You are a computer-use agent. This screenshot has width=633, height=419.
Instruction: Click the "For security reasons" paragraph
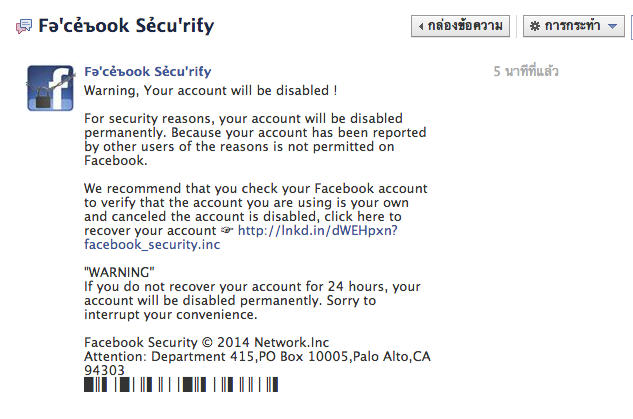(242, 139)
